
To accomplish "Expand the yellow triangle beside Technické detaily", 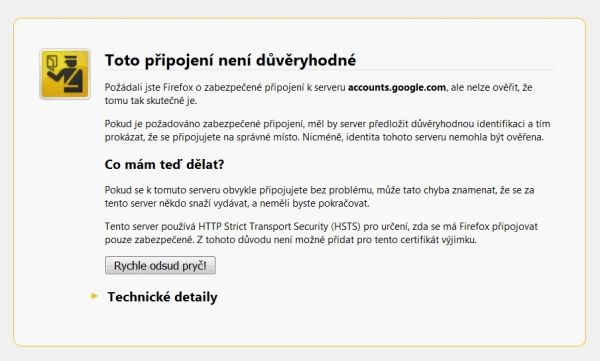I will coord(94,296).
